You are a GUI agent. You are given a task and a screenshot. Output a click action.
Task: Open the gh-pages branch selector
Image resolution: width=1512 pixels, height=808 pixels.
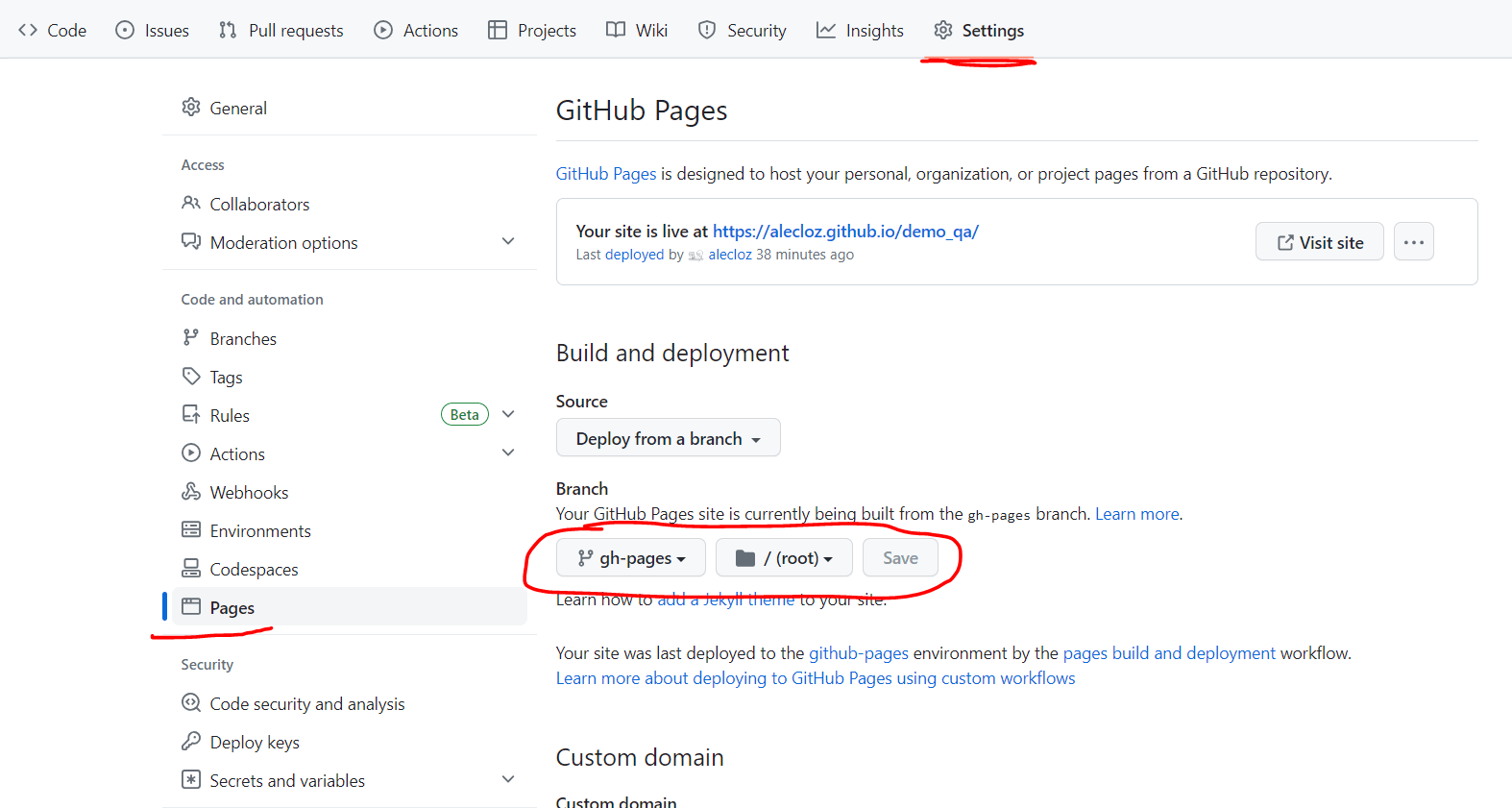coord(631,558)
